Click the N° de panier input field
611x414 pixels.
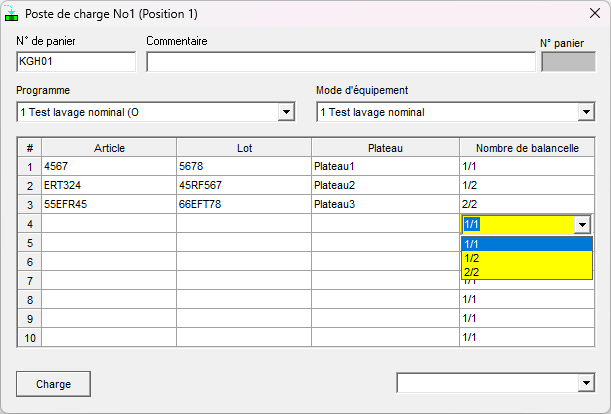pyautogui.click(x=76, y=62)
